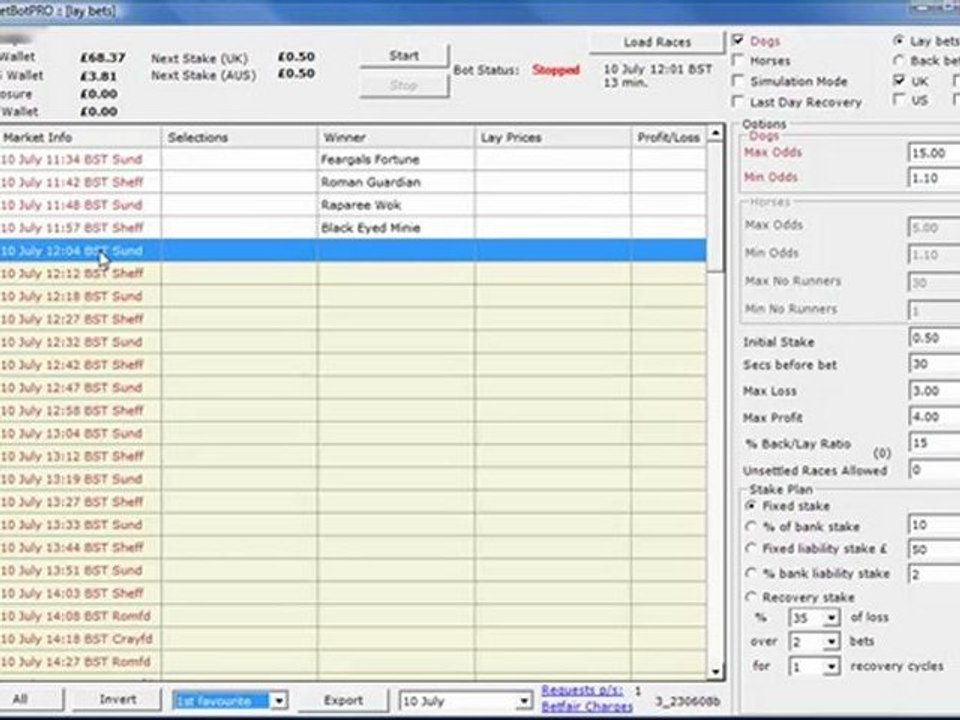Select the 10 July 12:12 BST Sheff row

(x=353, y=273)
